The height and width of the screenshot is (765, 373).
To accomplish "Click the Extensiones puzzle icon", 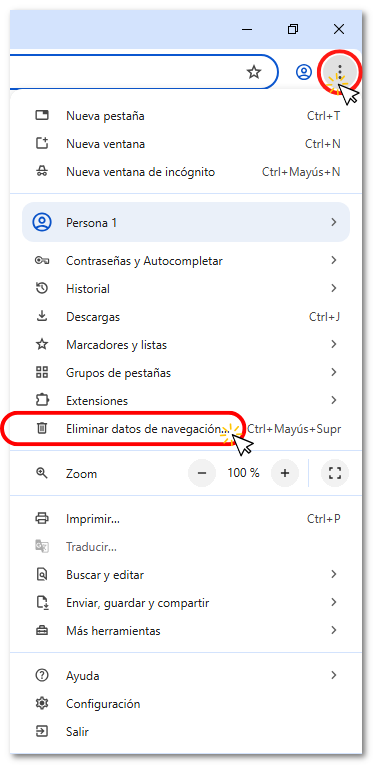I will [x=42, y=401].
